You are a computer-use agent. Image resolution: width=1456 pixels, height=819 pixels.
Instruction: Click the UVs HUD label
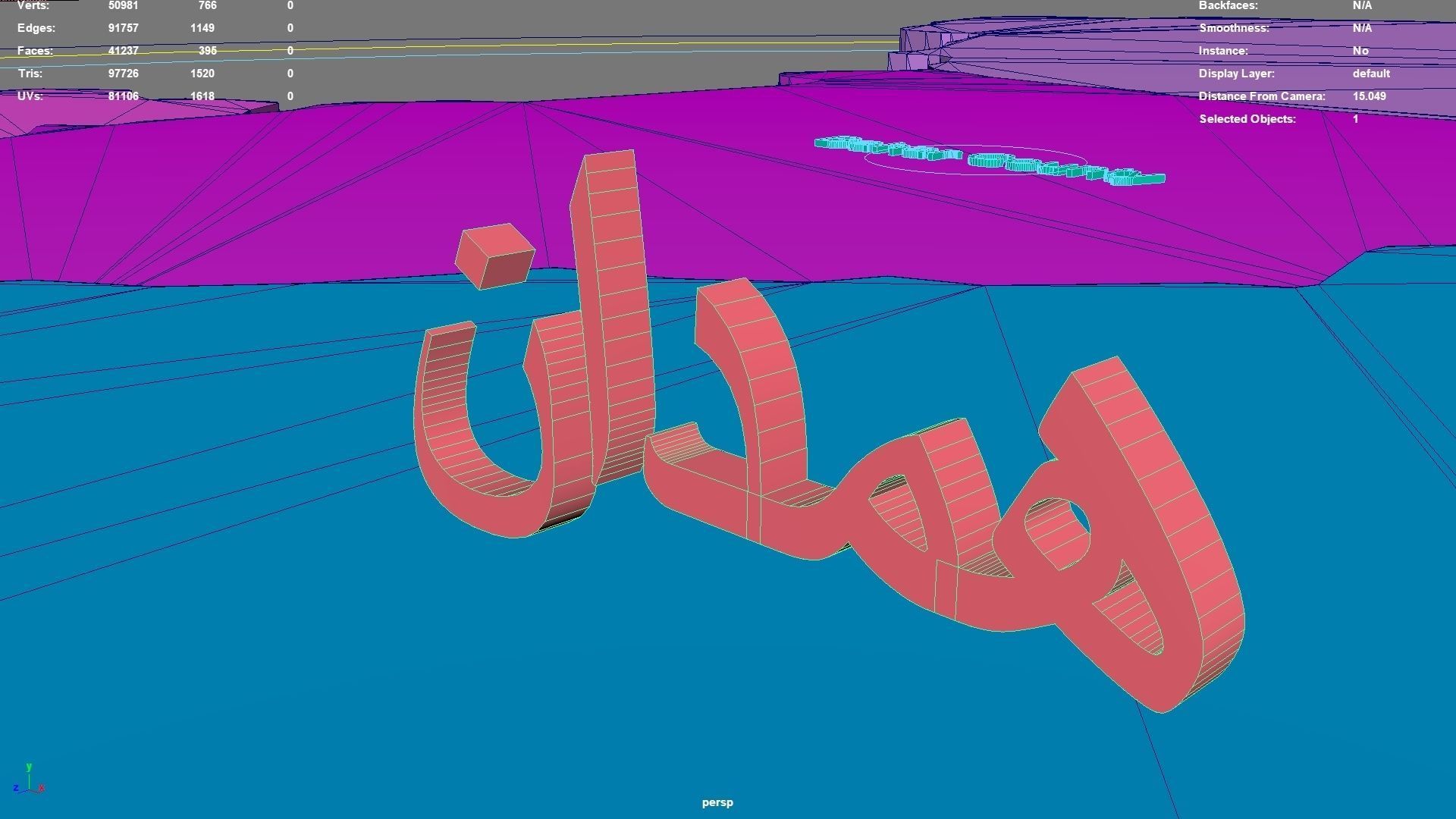point(30,96)
